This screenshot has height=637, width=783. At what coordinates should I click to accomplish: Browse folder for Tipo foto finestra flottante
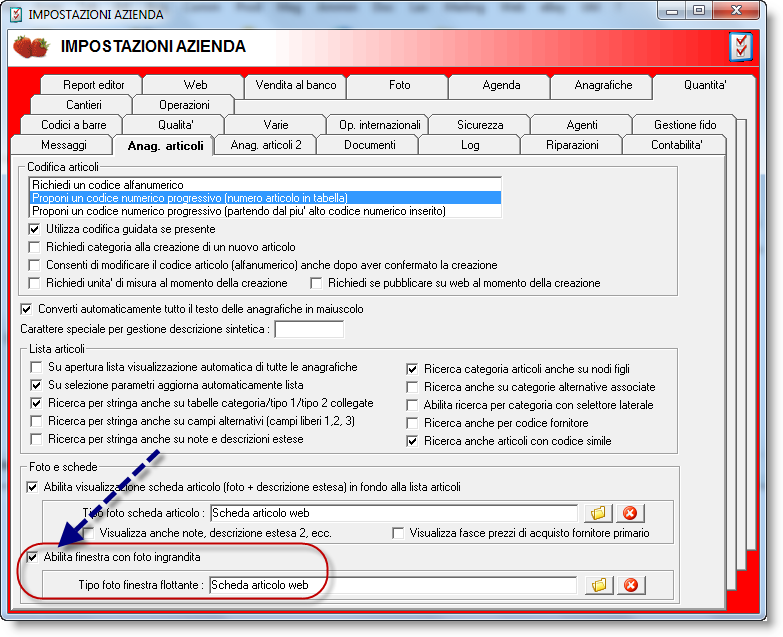click(599, 585)
